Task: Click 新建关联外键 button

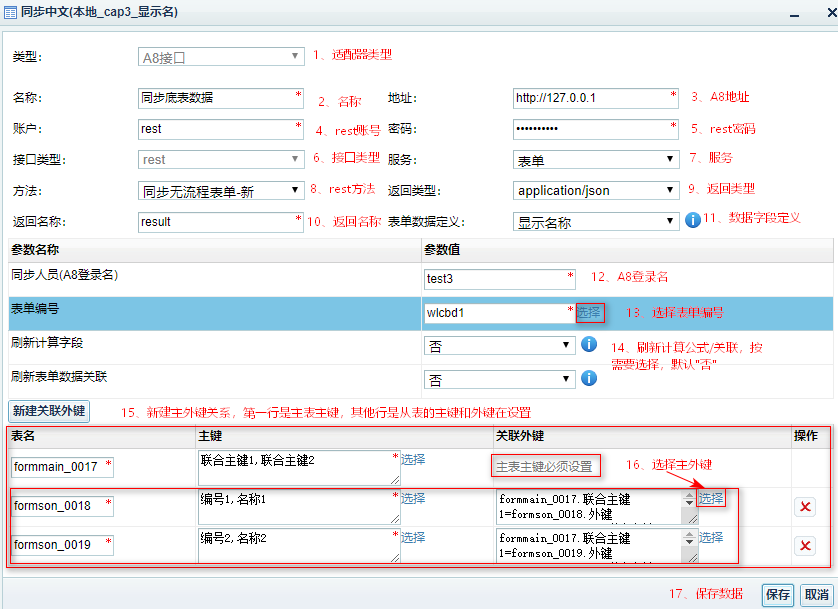Action: click(x=48, y=411)
